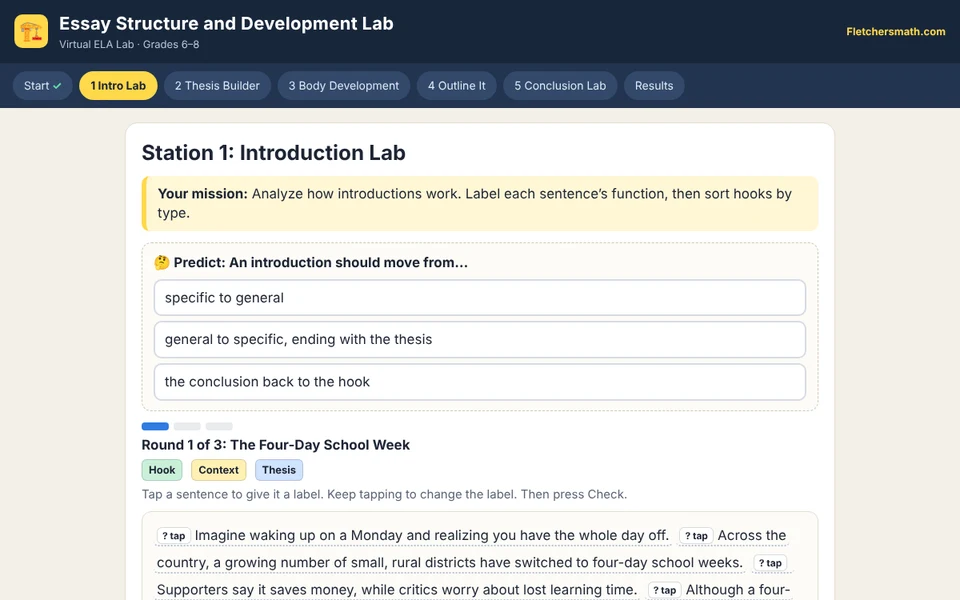Click the green Hook label chip
Viewport: 960px width, 600px height.
click(162, 470)
